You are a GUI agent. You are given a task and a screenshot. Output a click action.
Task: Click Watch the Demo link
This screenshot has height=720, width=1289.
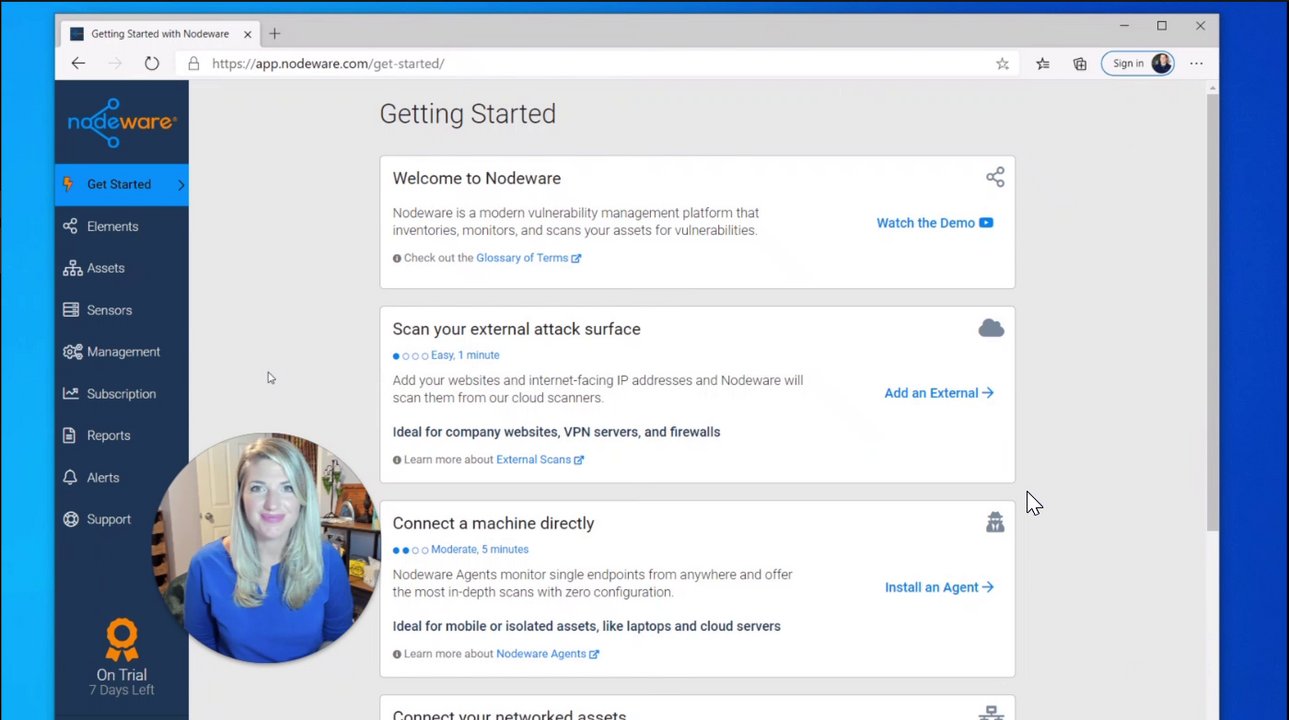[935, 223]
